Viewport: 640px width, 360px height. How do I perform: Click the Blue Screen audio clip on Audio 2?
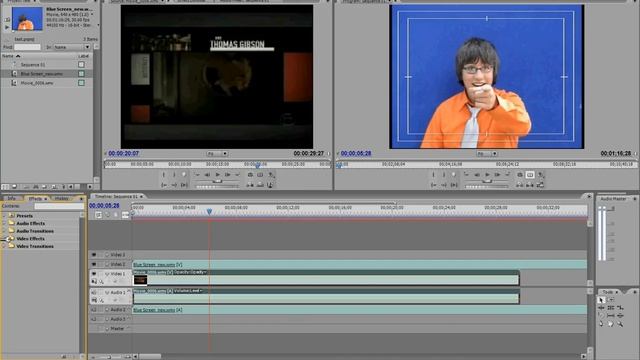[360, 310]
